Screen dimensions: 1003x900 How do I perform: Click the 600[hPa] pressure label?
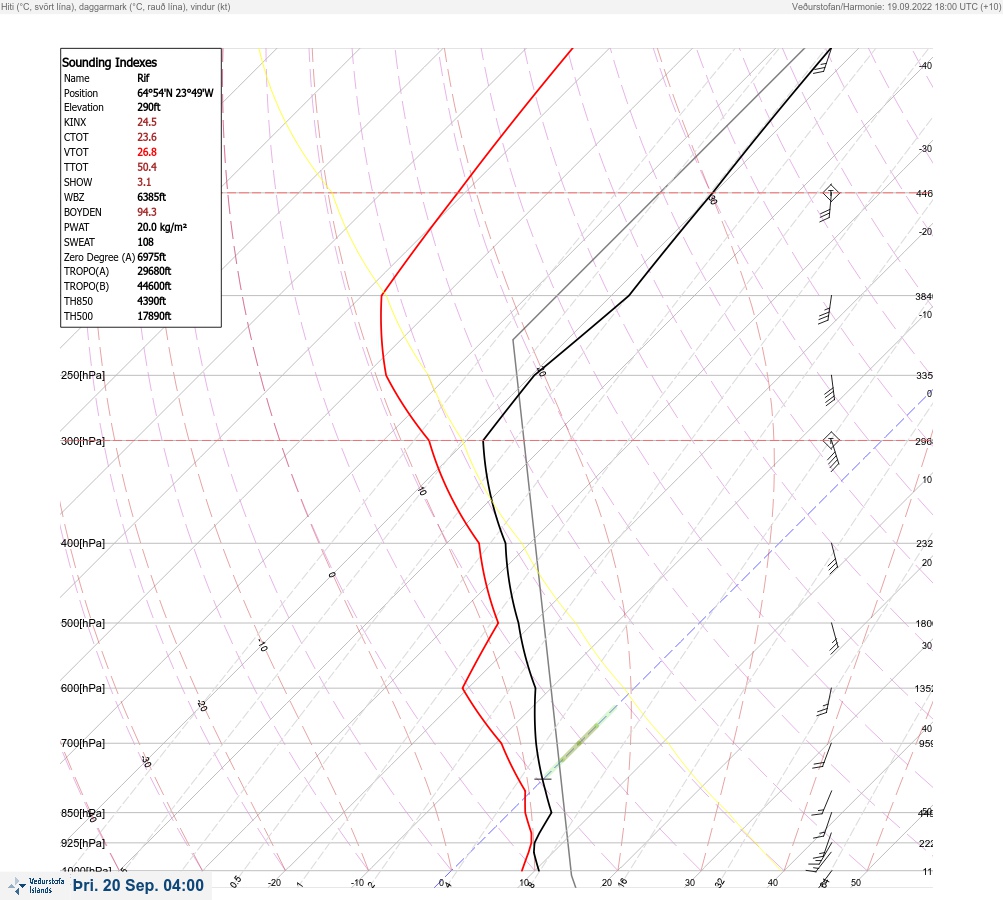pos(83,689)
